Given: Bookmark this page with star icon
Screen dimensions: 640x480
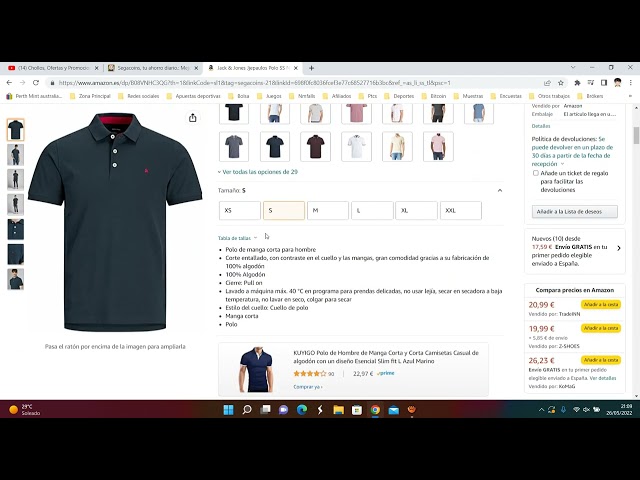Looking at the screenshot, I should click(x=561, y=83).
